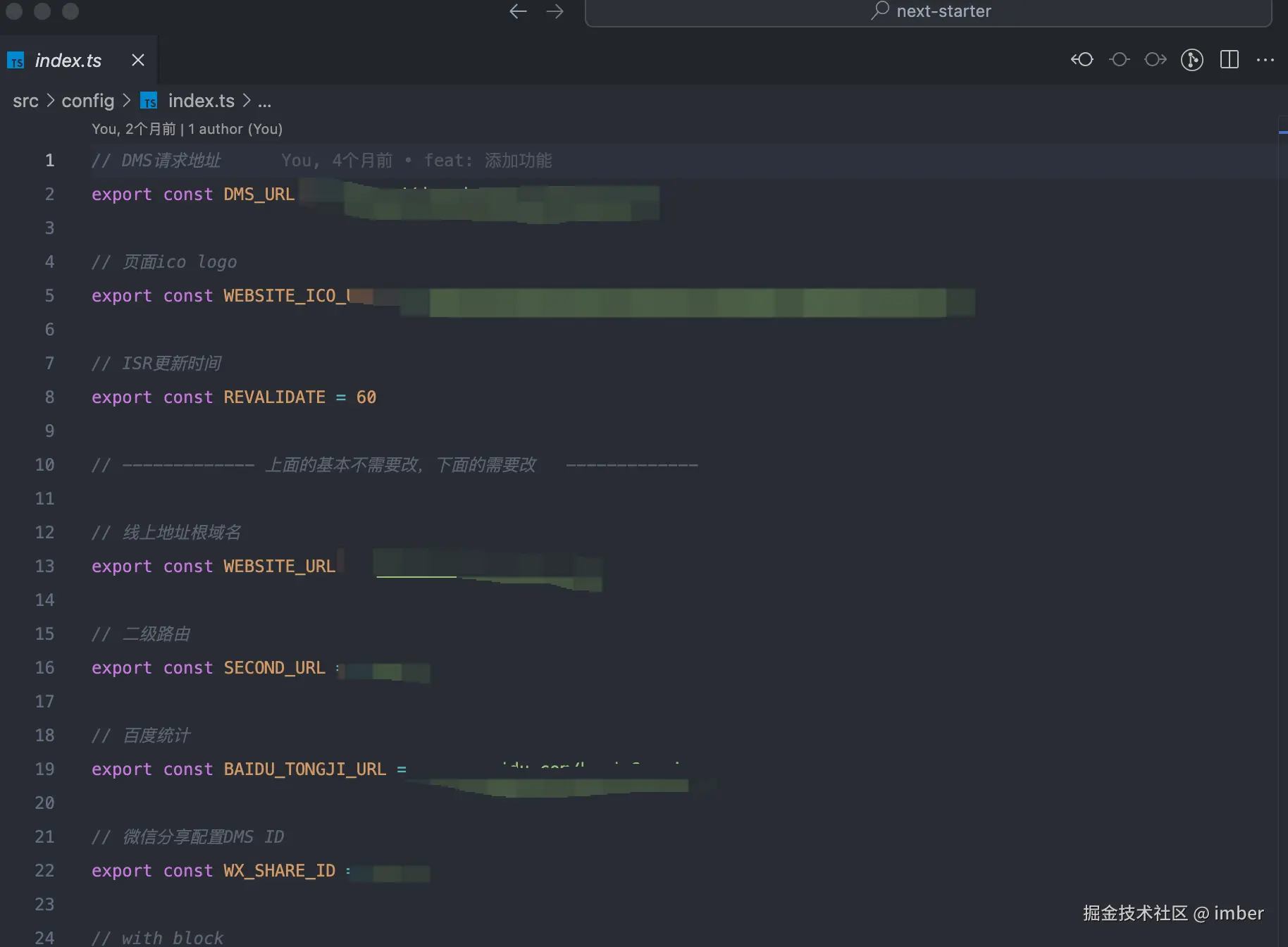This screenshot has height=947, width=1288.
Task: Select config in the breadcrumb
Action: 87,101
